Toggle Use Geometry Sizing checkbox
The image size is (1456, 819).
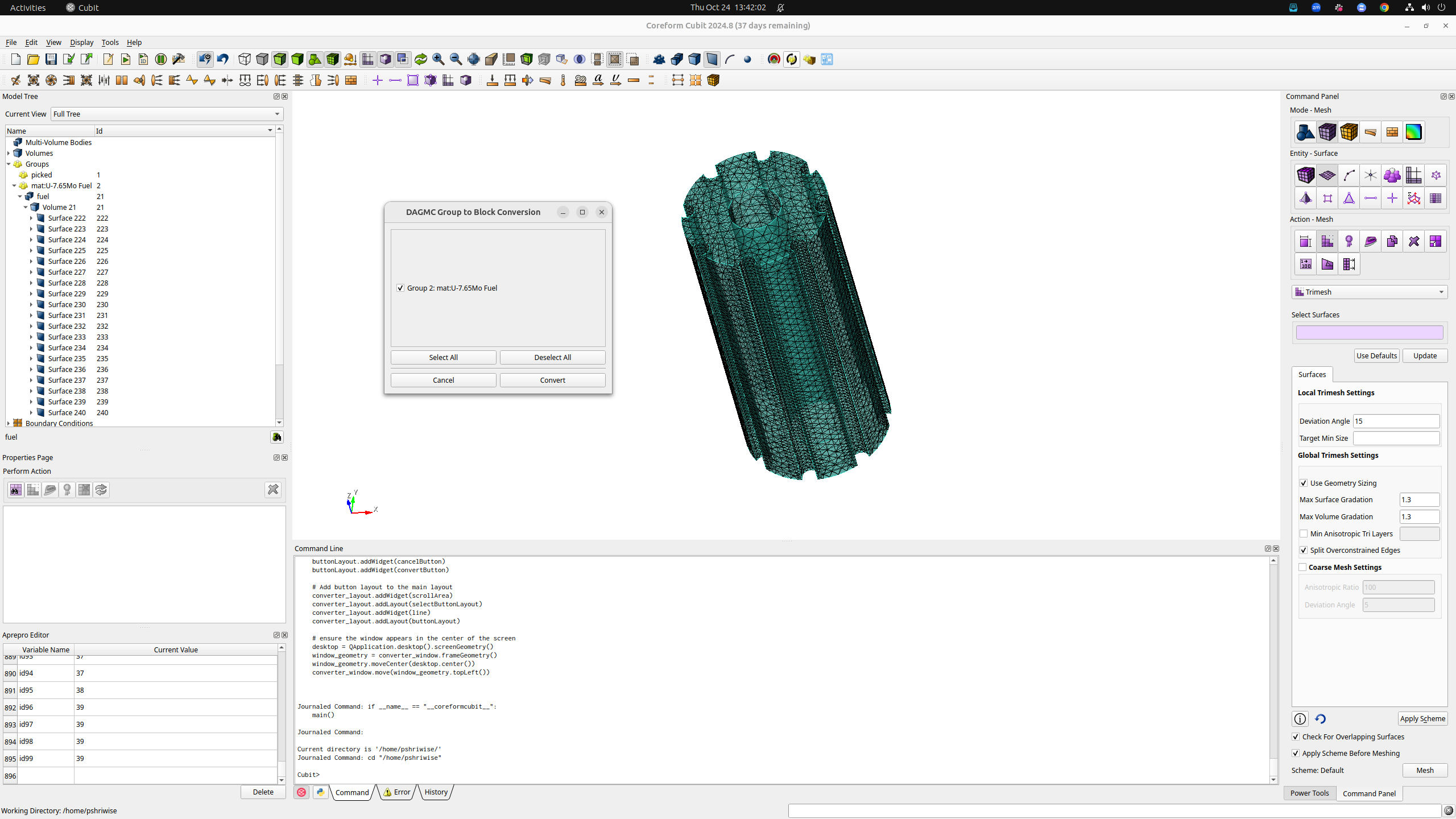(x=1304, y=483)
